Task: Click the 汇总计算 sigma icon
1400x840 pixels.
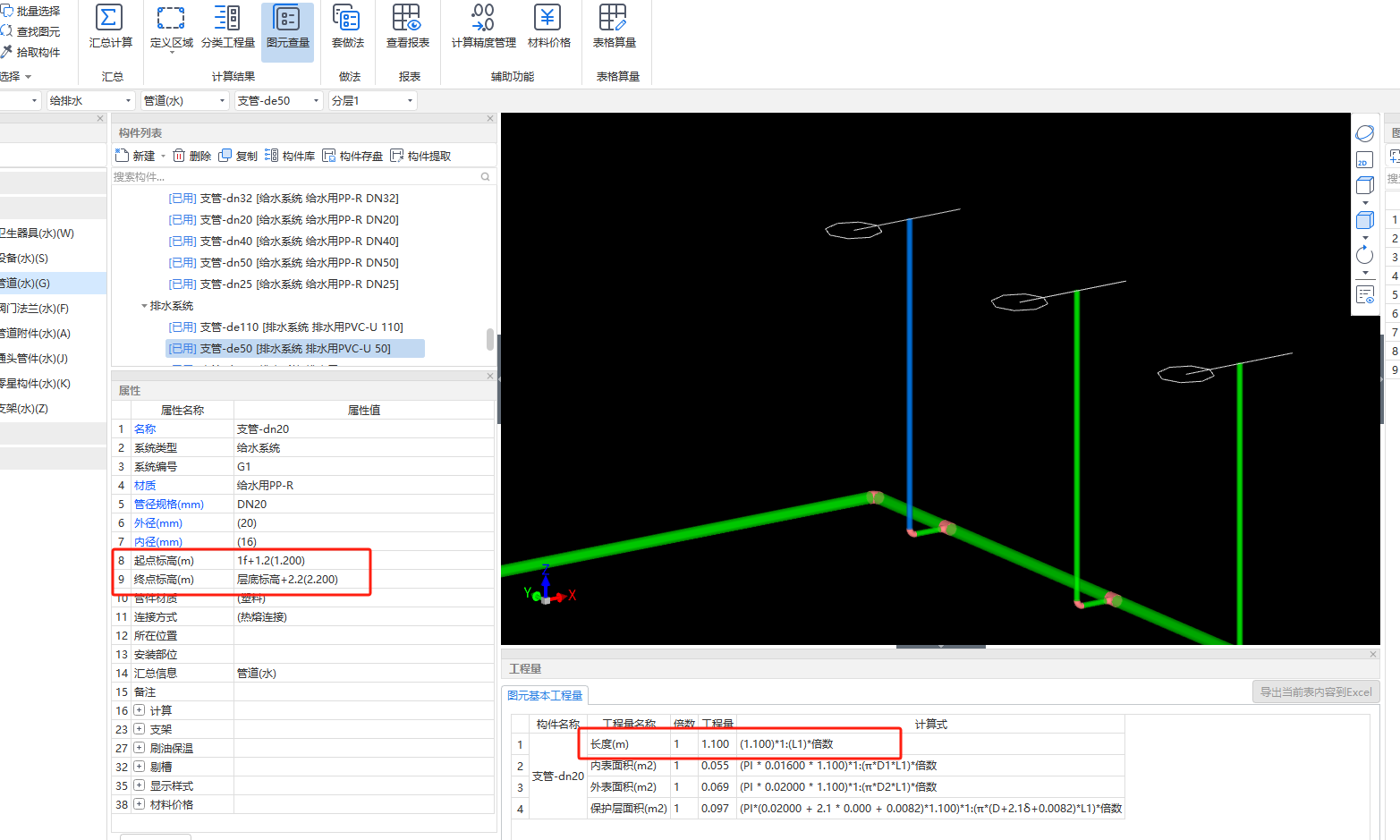Action: click(x=109, y=18)
